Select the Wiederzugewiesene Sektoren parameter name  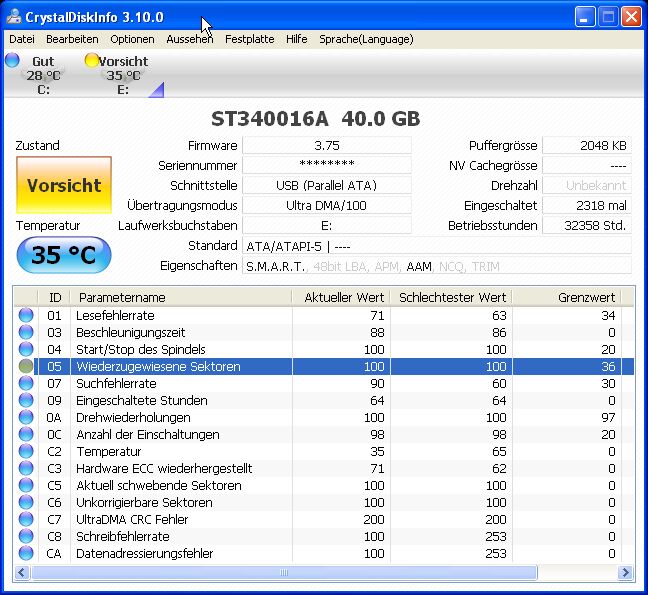(x=158, y=367)
